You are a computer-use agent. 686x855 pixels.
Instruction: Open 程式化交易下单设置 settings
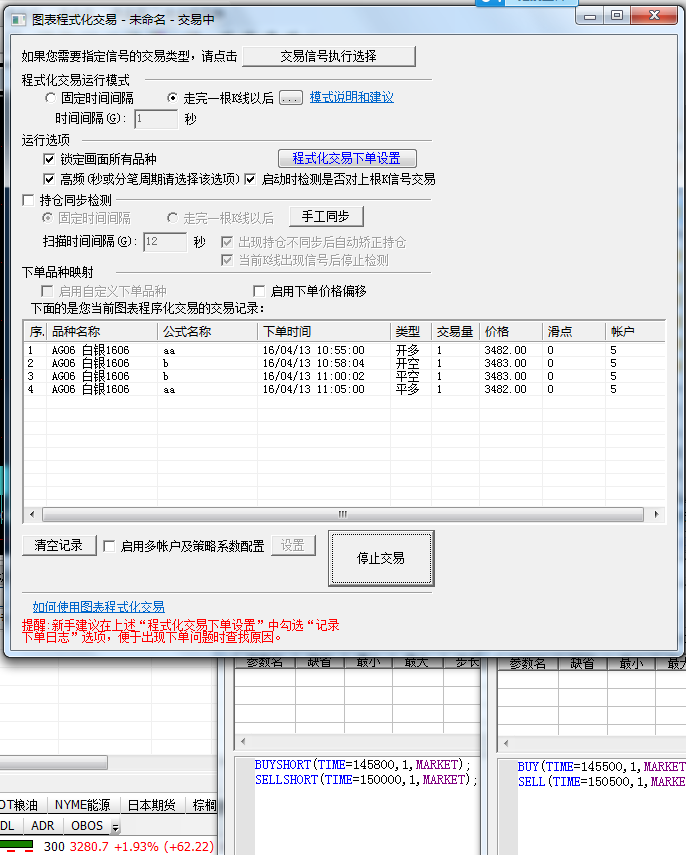tap(346, 158)
